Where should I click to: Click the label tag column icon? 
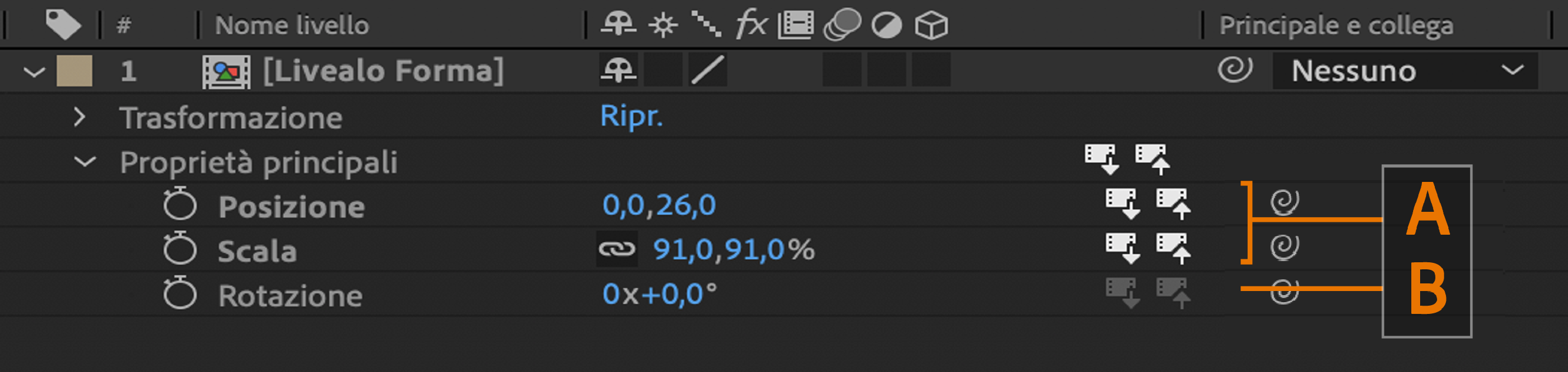63,25
